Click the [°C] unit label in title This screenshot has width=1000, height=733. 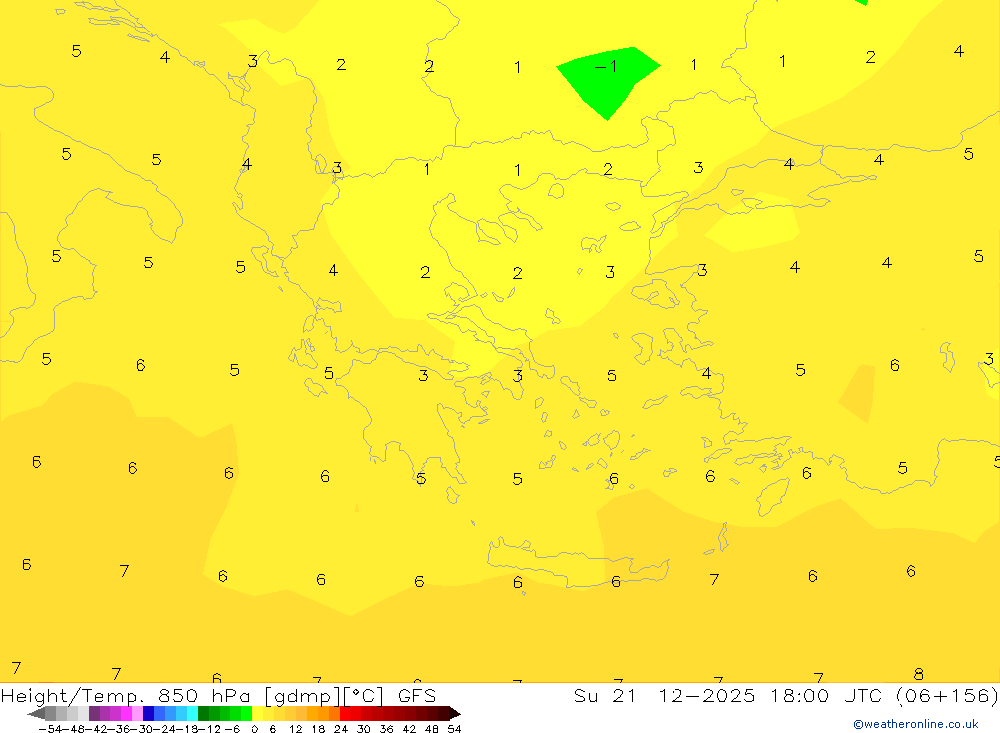[x=366, y=695]
